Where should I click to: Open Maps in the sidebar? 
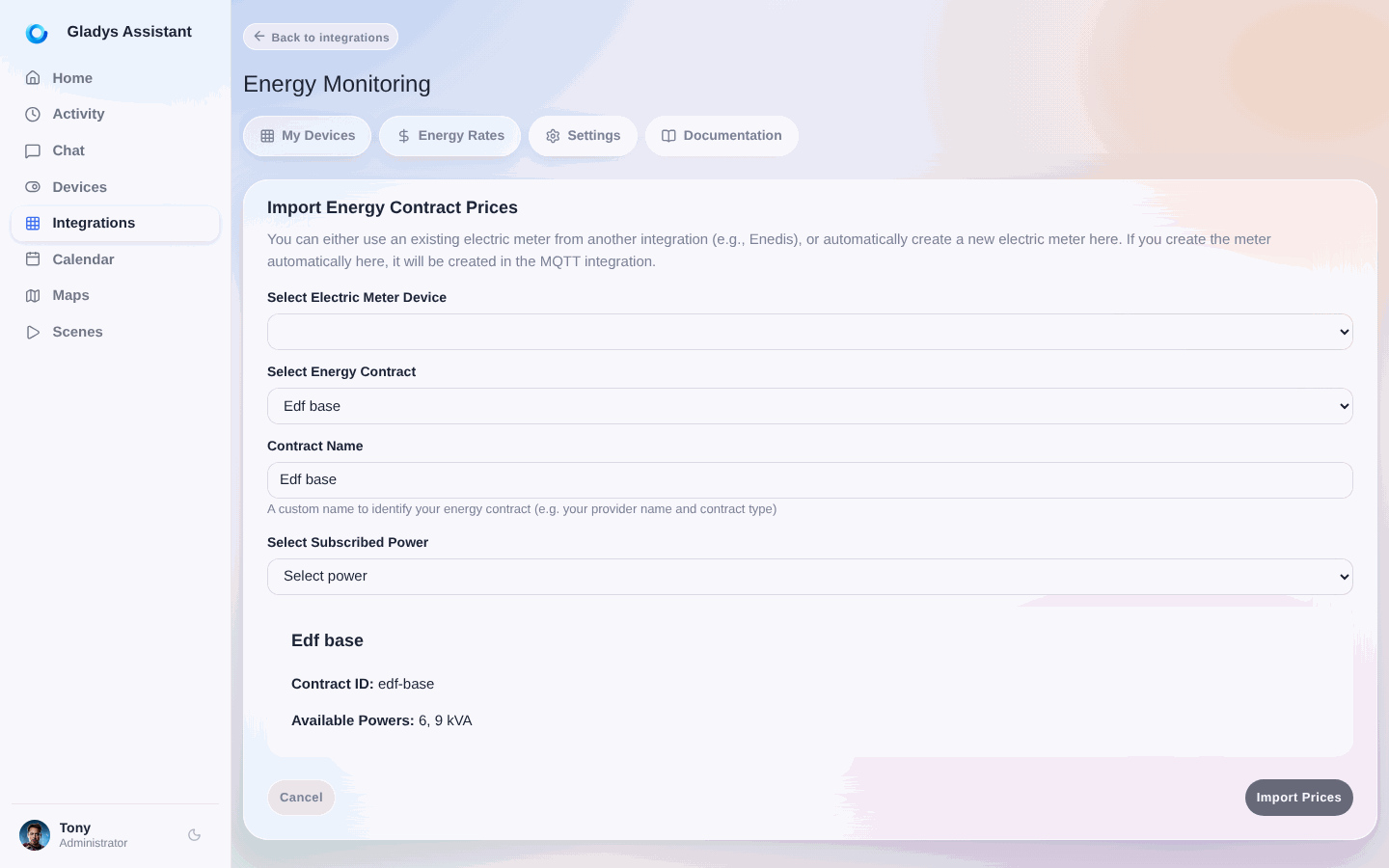click(x=116, y=295)
